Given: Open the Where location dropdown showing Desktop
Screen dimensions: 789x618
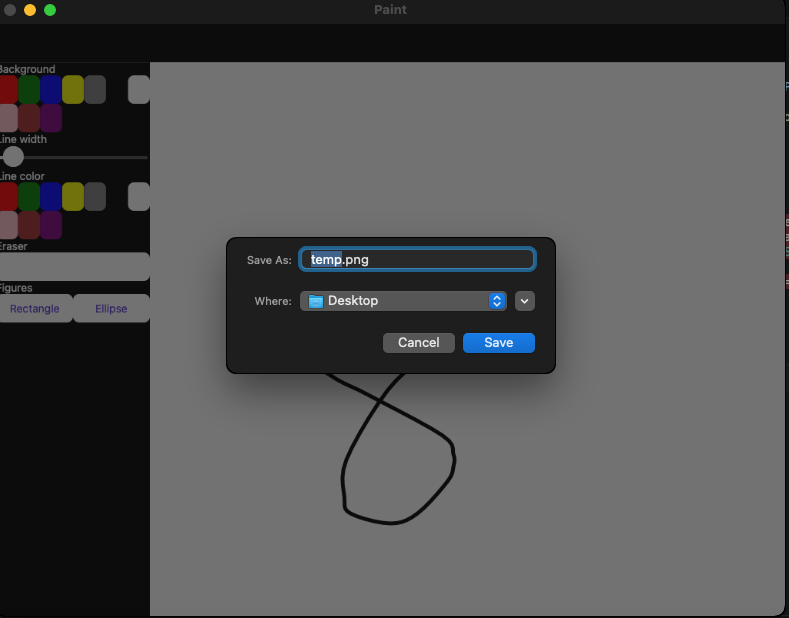Looking at the screenshot, I should pos(403,301).
